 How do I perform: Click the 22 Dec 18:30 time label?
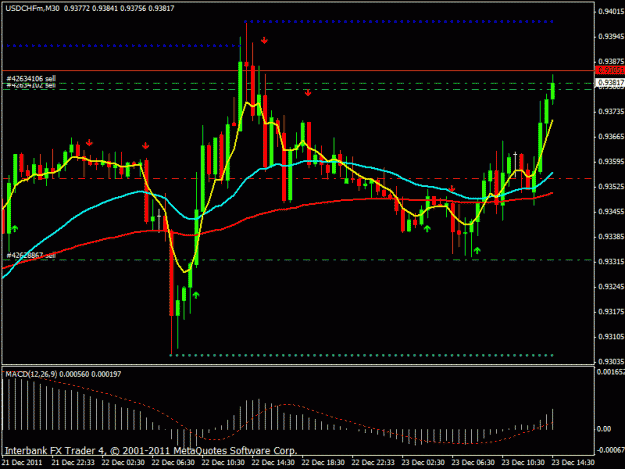click(323, 463)
